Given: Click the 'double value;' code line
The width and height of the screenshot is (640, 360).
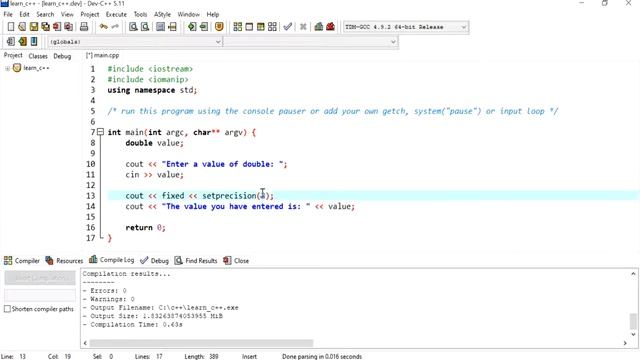Looking at the screenshot, I should (x=154, y=143).
